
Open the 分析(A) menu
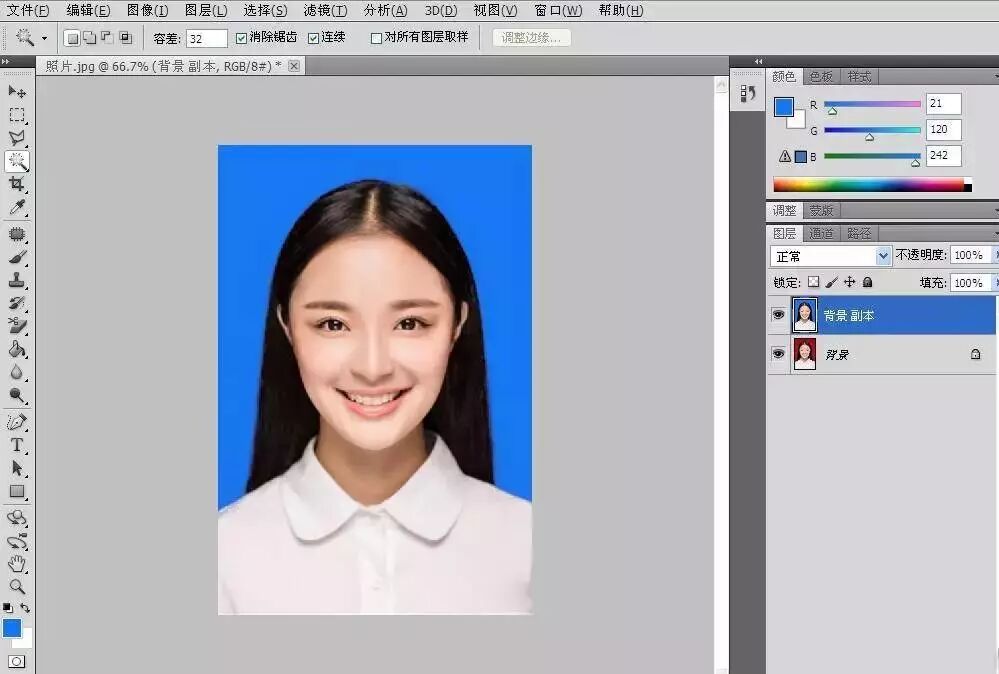(x=385, y=10)
